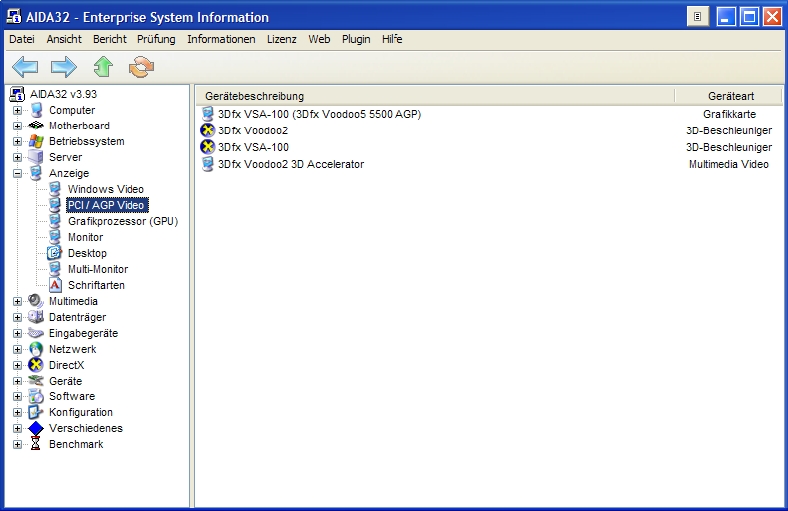Expand the DirectX tree node
This screenshot has height=511, width=788.
pos(18,365)
